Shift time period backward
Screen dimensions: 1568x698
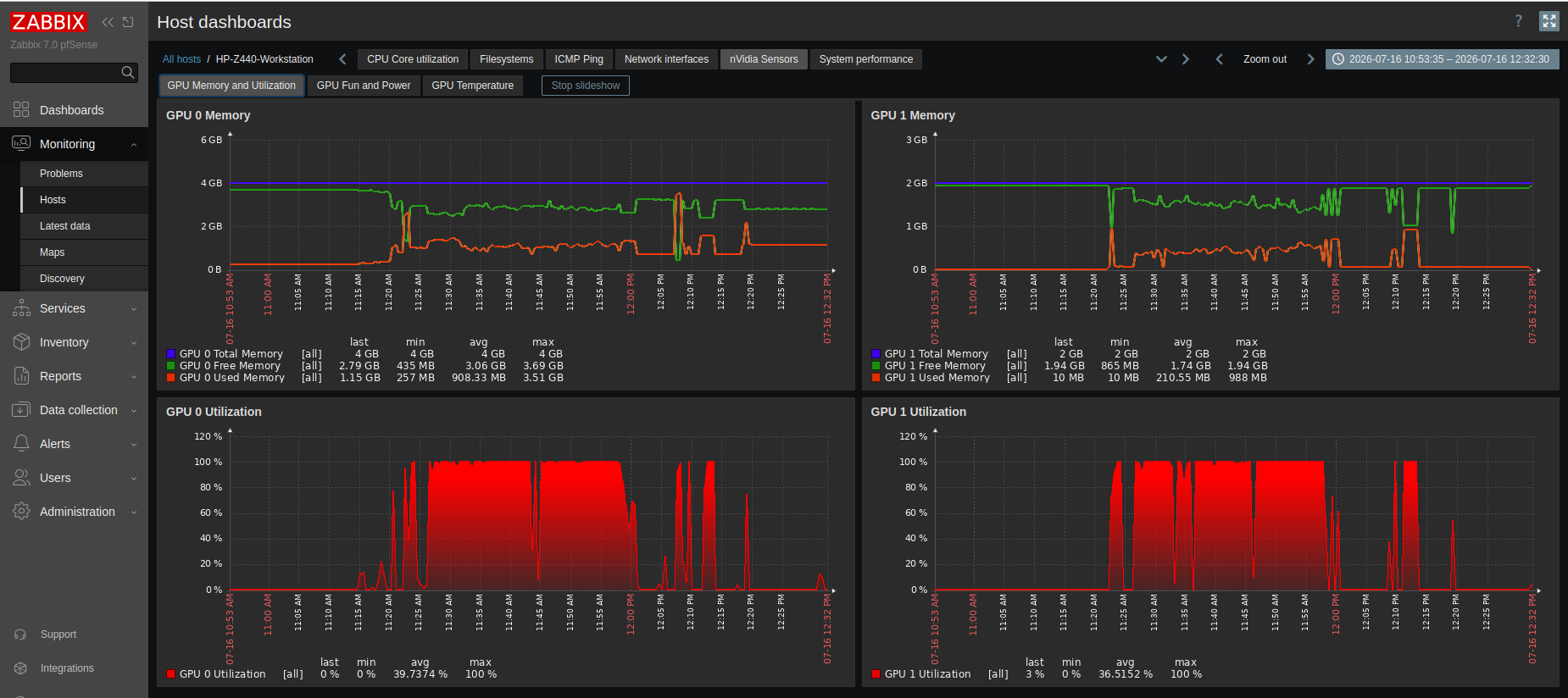coord(1219,59)
